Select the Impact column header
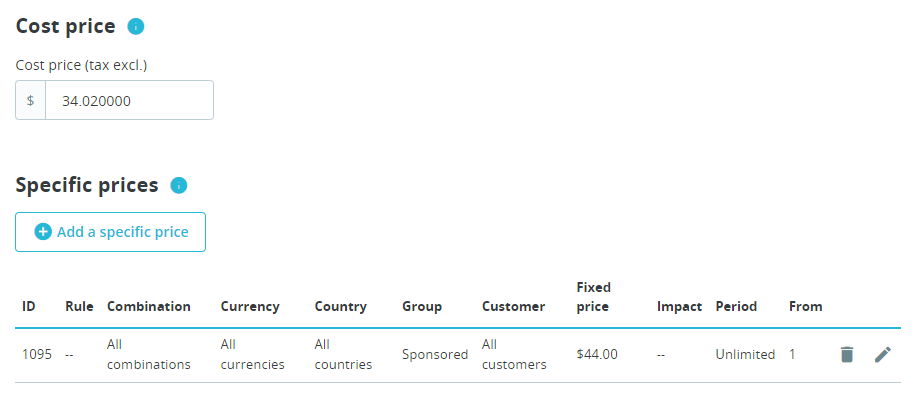 (x=679, y=306)
